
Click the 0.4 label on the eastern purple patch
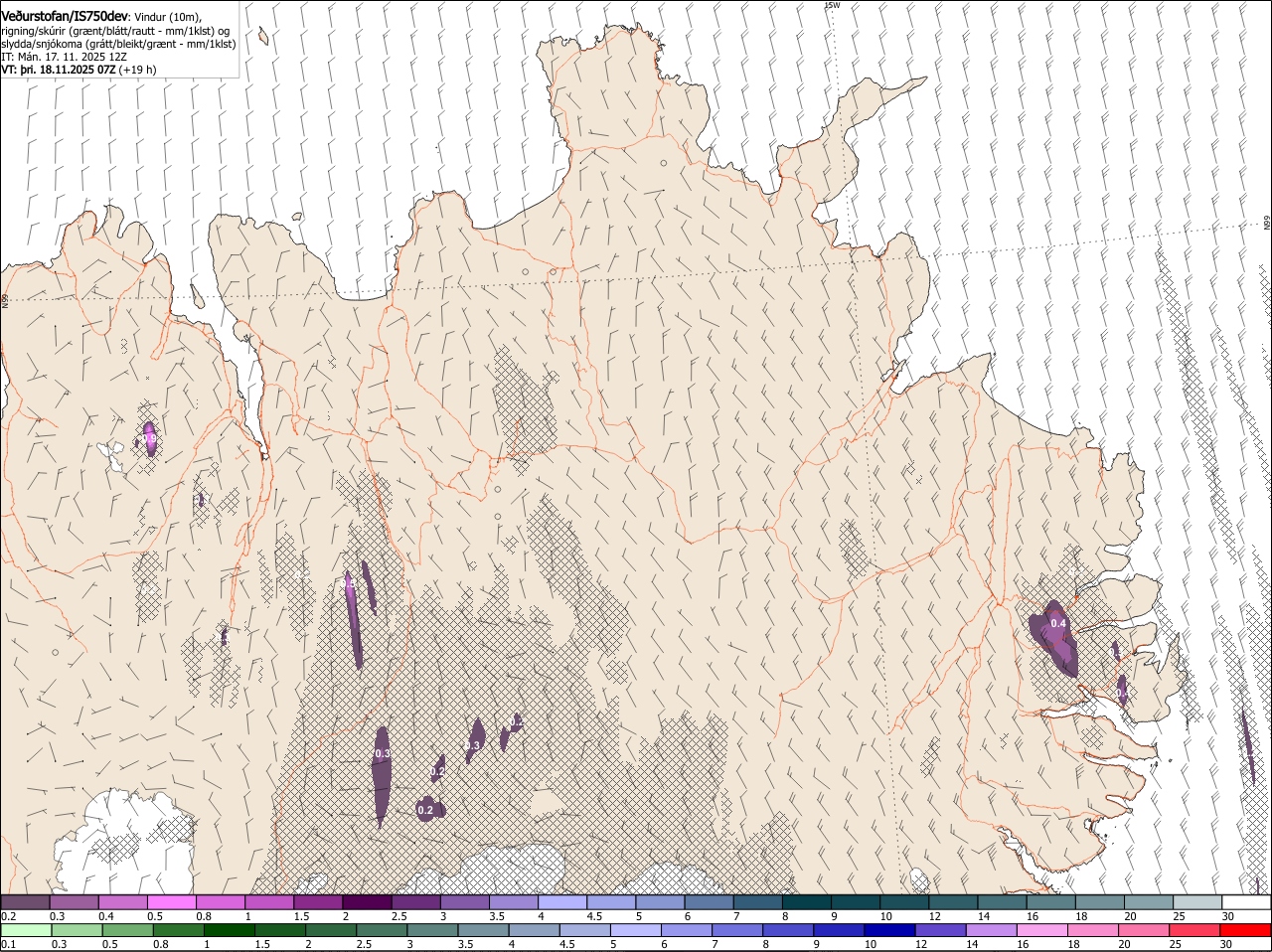1058,624
